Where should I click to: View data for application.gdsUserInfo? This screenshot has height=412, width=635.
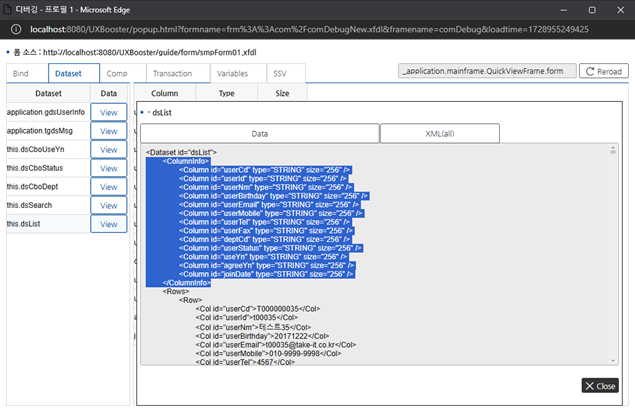(x=109, y=112)
